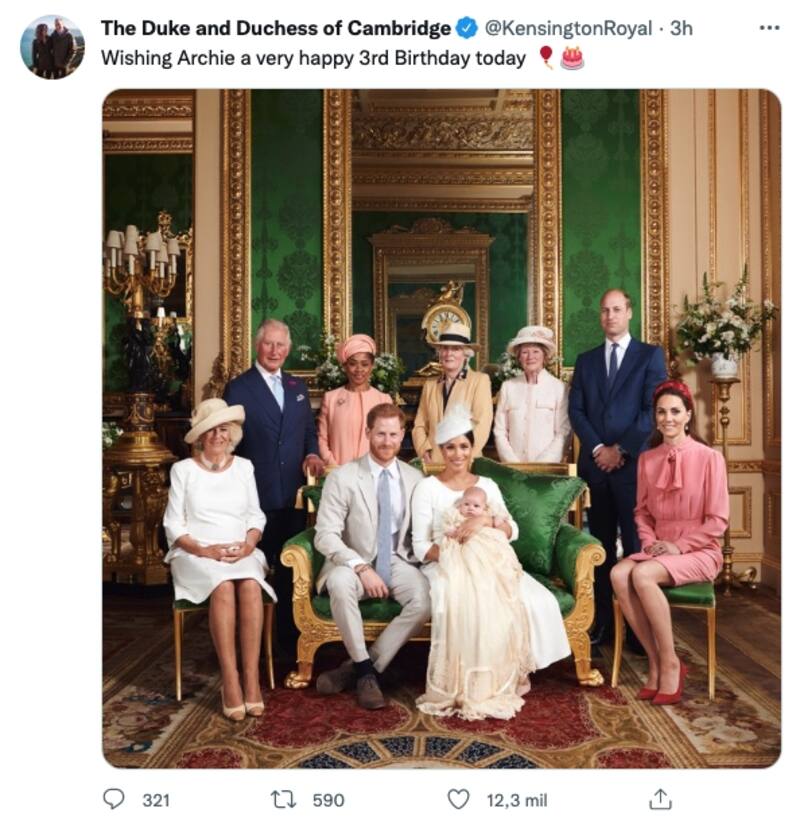Click the birthday cake emoji

click(572, 58)
